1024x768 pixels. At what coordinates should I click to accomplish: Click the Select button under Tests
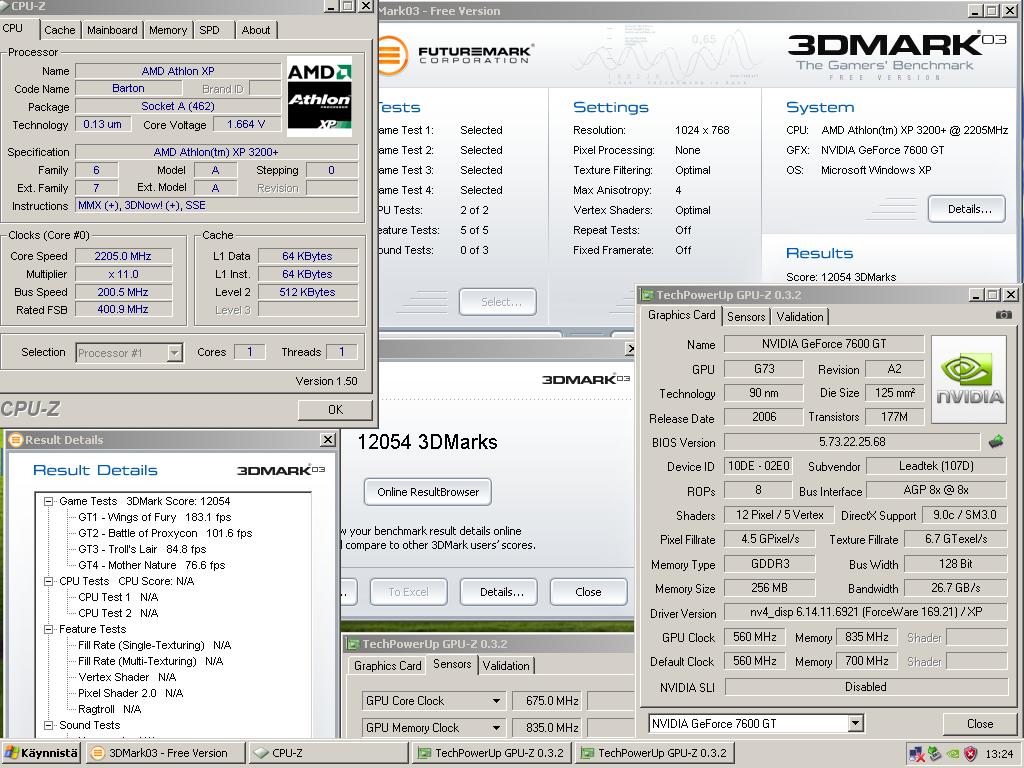(498, 302)
